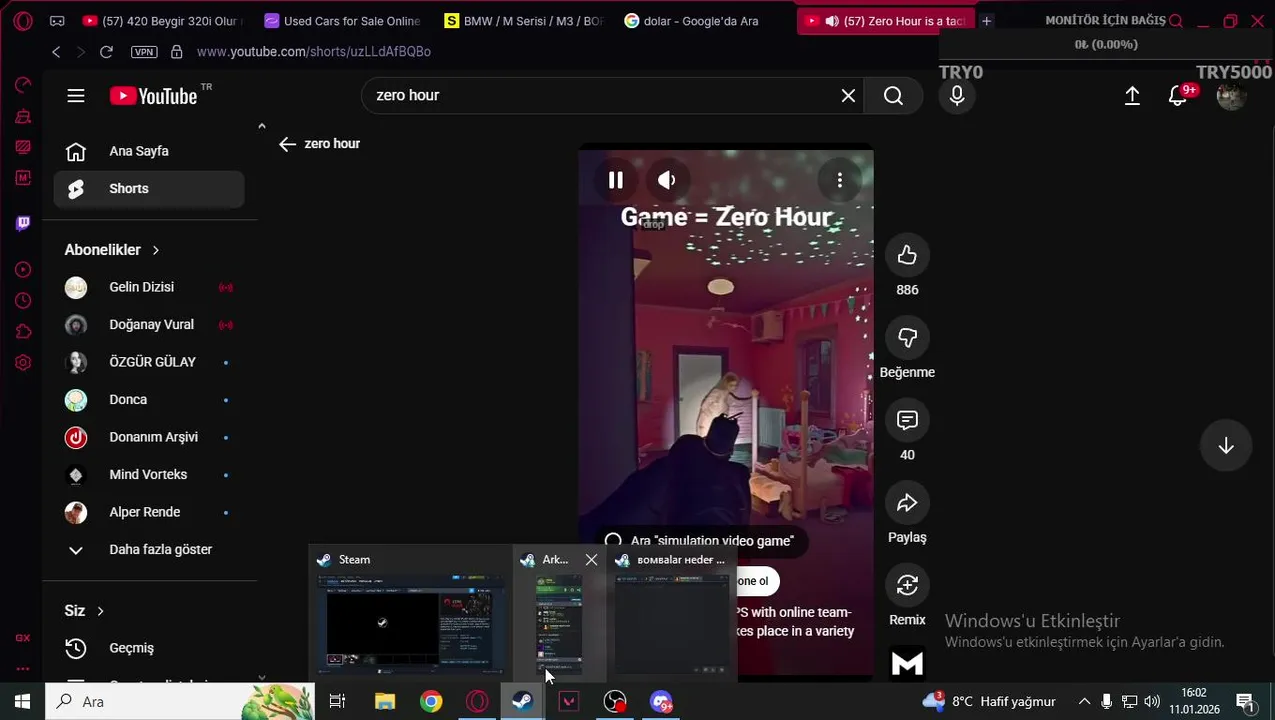The height and width of the screenshot is (720, 1275).
Task: Launch Chrome from the taskbar
Action: [431, 702]
